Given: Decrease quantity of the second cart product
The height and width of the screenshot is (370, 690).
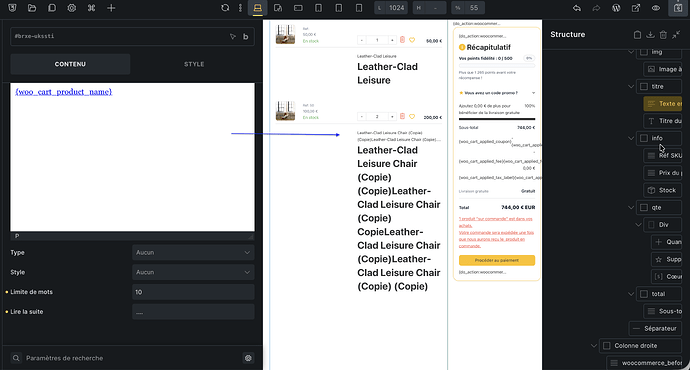Looking at the screenshot, I should [x=362, y=117].
